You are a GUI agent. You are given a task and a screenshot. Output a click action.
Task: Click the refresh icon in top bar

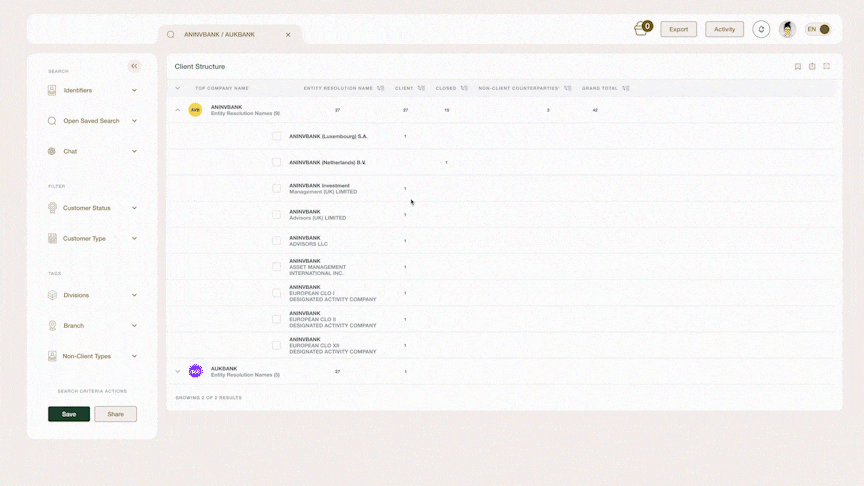pyautogui.click(x=761, y=29)
